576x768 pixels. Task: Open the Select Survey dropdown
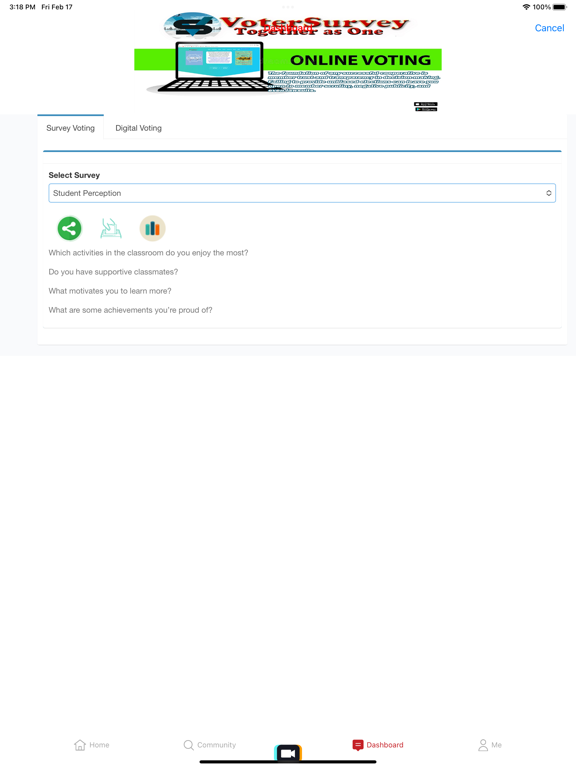point(302,193)
